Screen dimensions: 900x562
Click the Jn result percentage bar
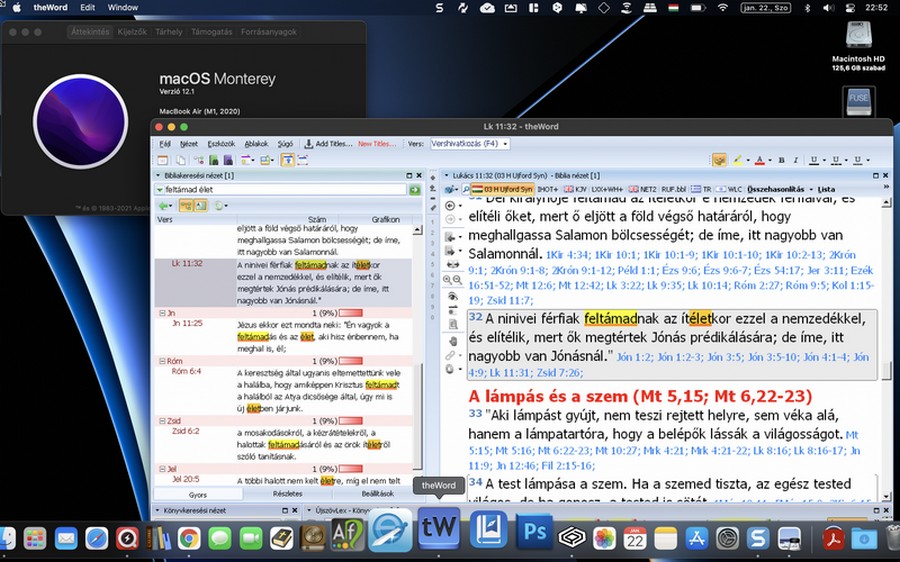(x=351, y=313)
